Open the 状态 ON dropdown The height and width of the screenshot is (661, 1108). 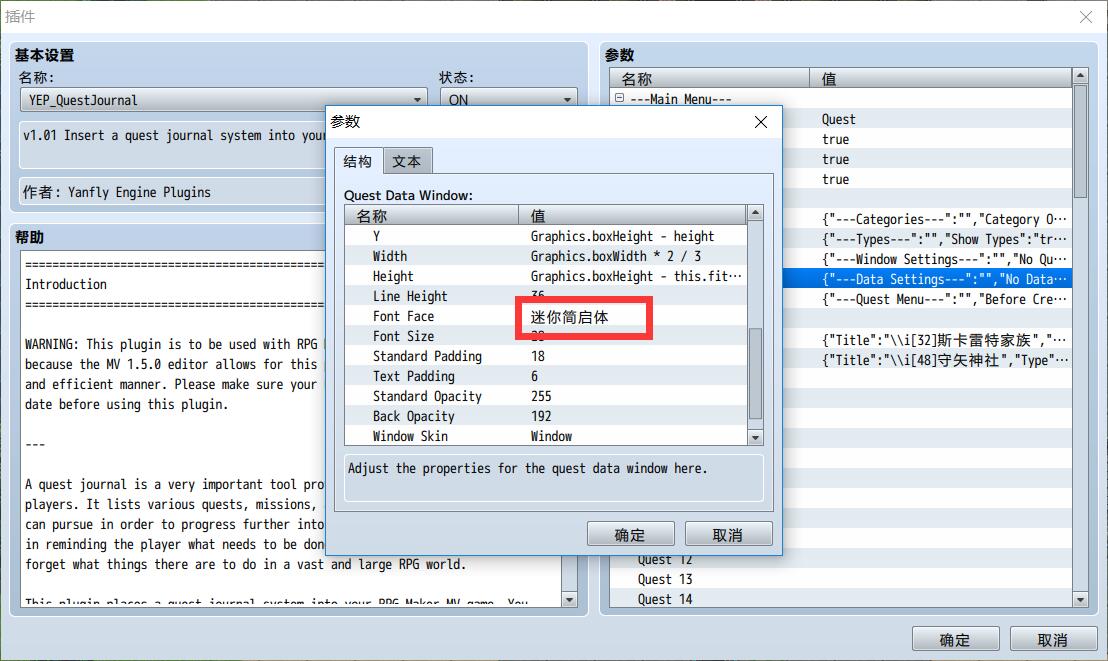509,100
